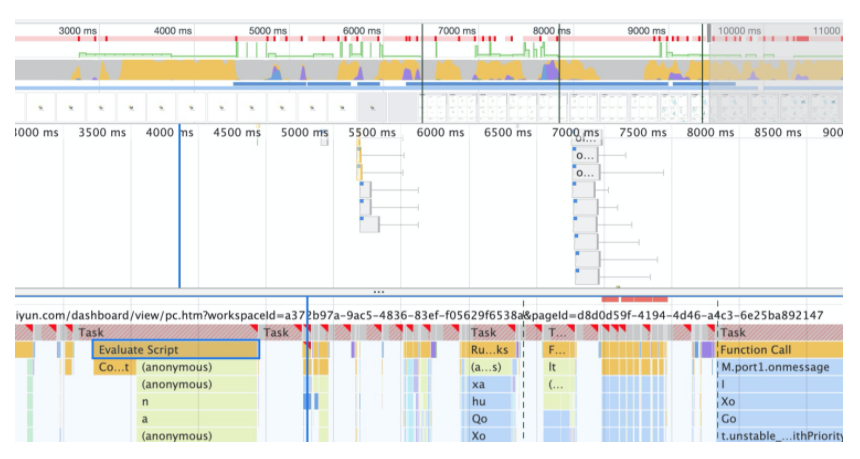Select the 'o...' network request near 7000 ms

586,156
